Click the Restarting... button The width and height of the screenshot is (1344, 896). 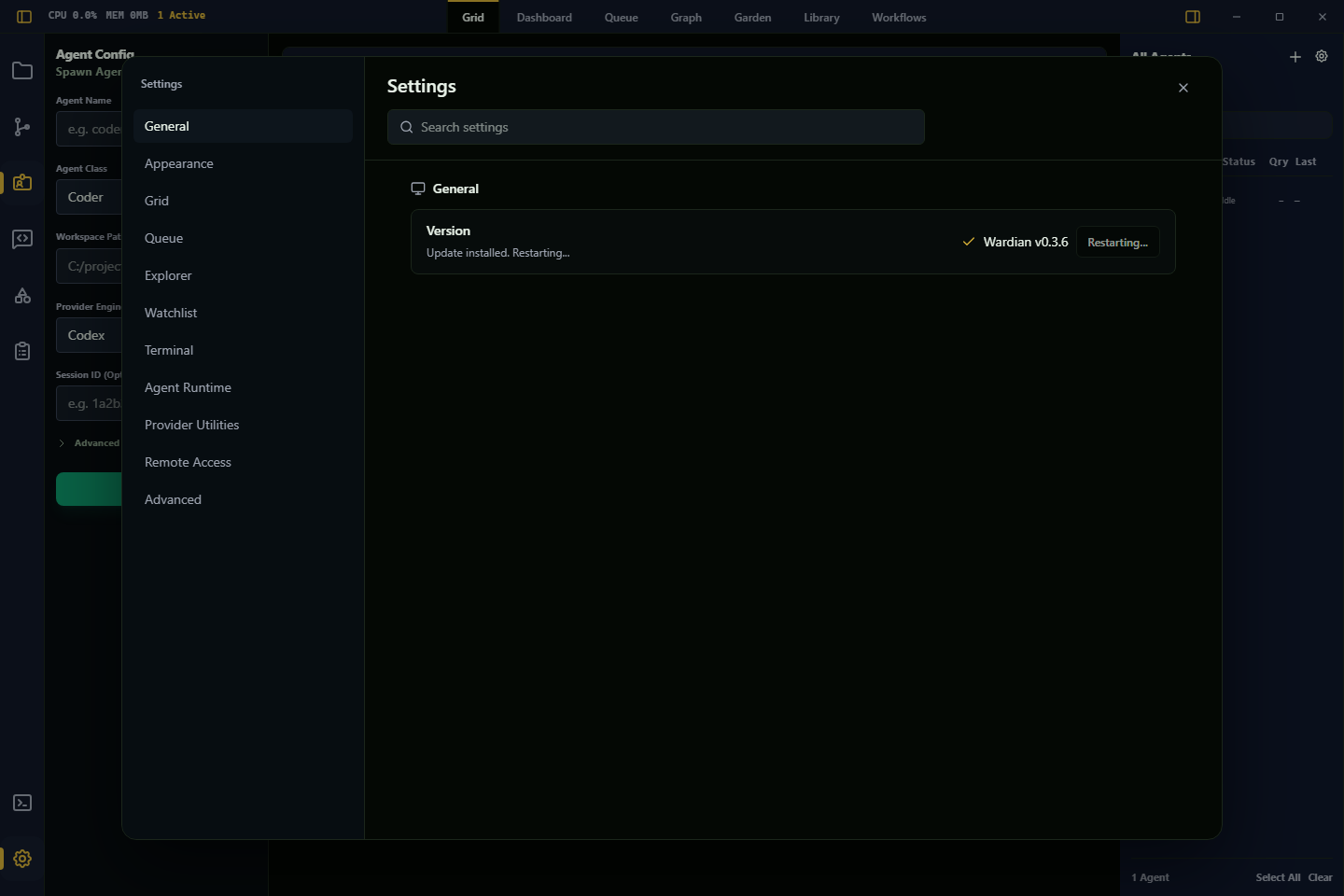tap(1118, 242)
